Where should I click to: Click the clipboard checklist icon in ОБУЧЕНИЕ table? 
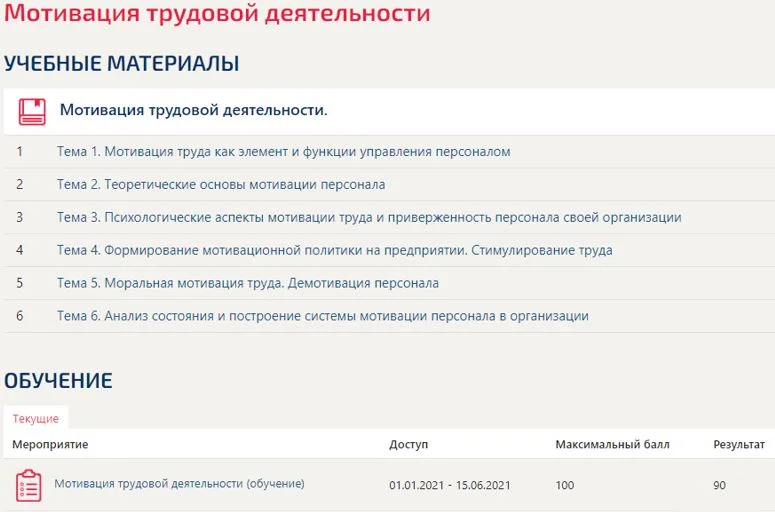click(x=29, y=485)
